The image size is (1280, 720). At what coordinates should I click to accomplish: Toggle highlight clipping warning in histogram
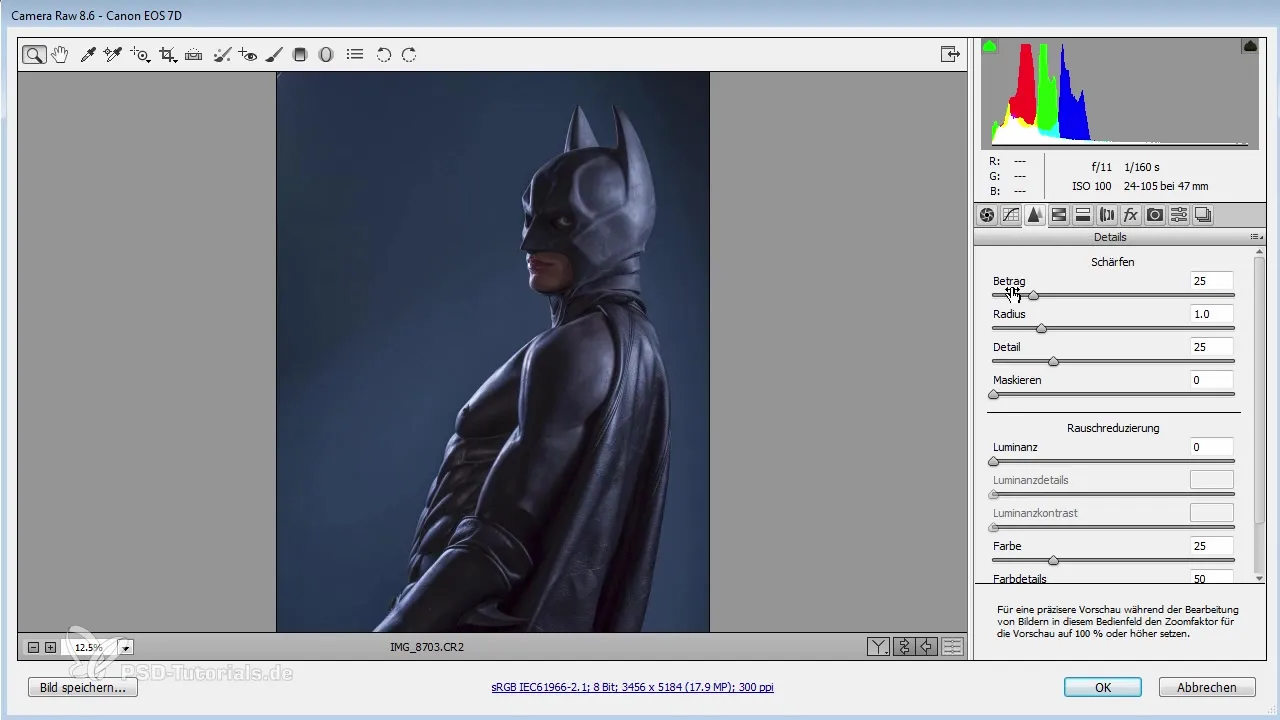click(1250, 46)
